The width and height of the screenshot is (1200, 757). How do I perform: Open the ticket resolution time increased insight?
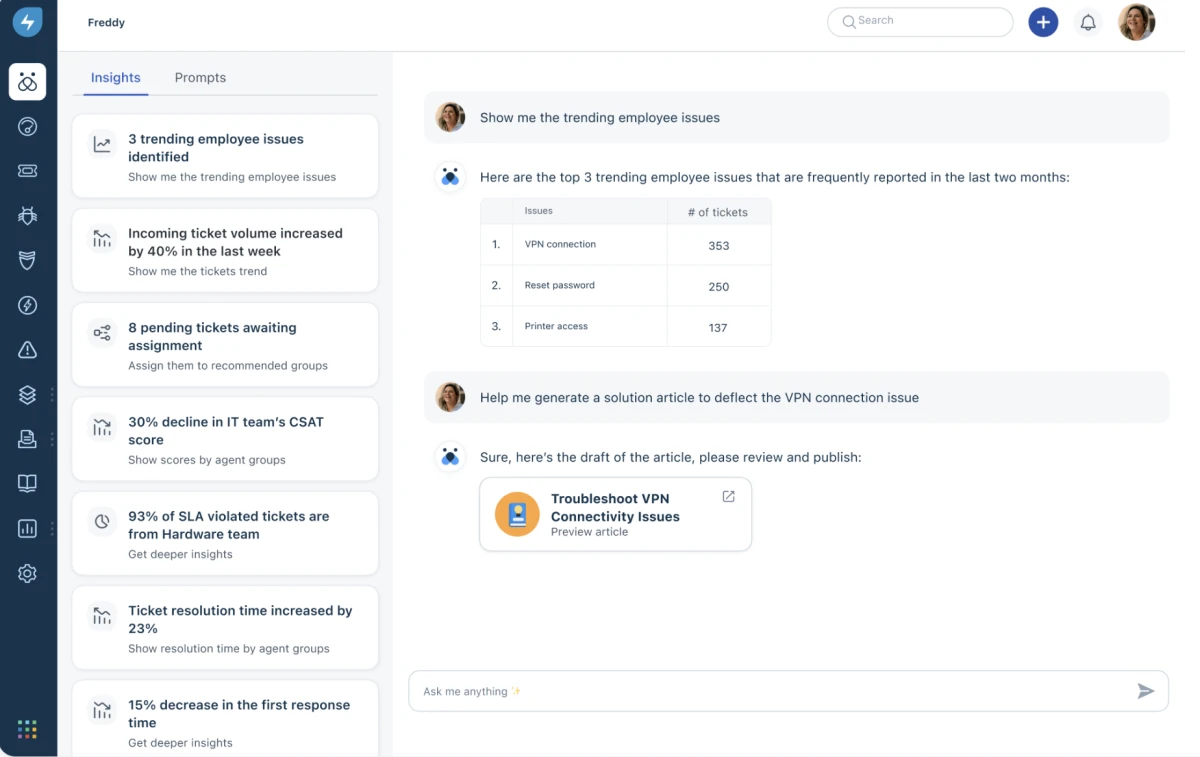pos(225,627)
